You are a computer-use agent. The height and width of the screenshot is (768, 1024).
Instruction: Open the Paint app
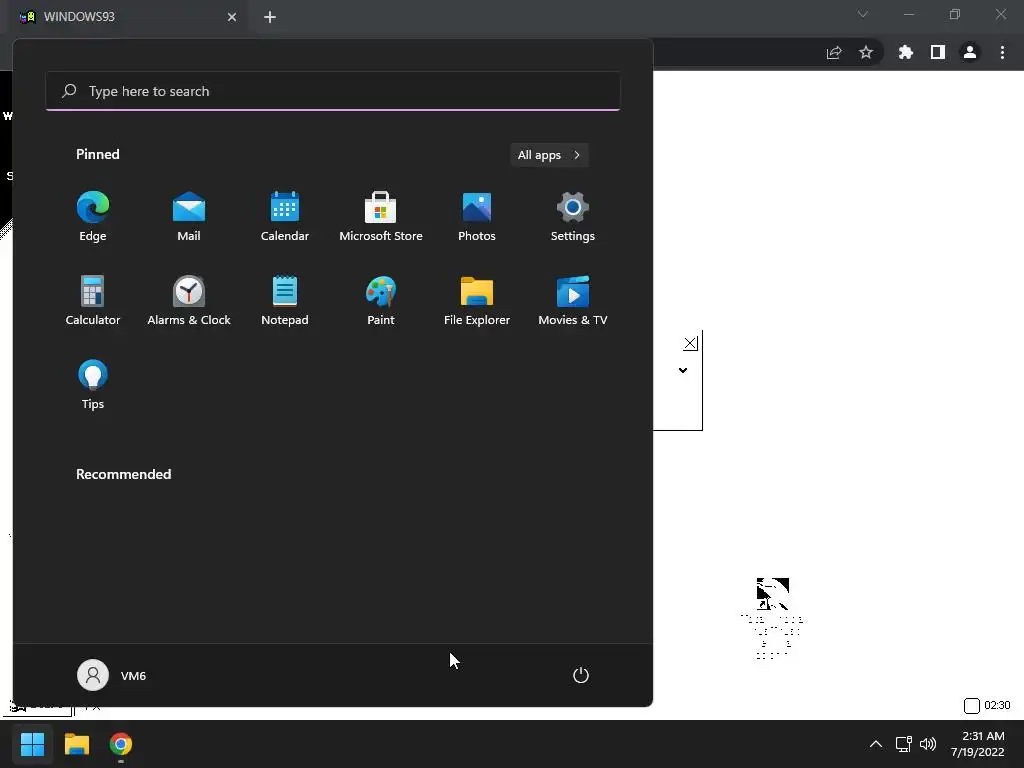(x=381, y=300)
